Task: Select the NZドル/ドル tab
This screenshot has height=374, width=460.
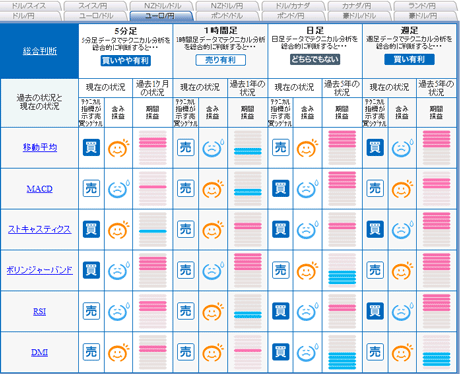Action: (x=162, y=6)
